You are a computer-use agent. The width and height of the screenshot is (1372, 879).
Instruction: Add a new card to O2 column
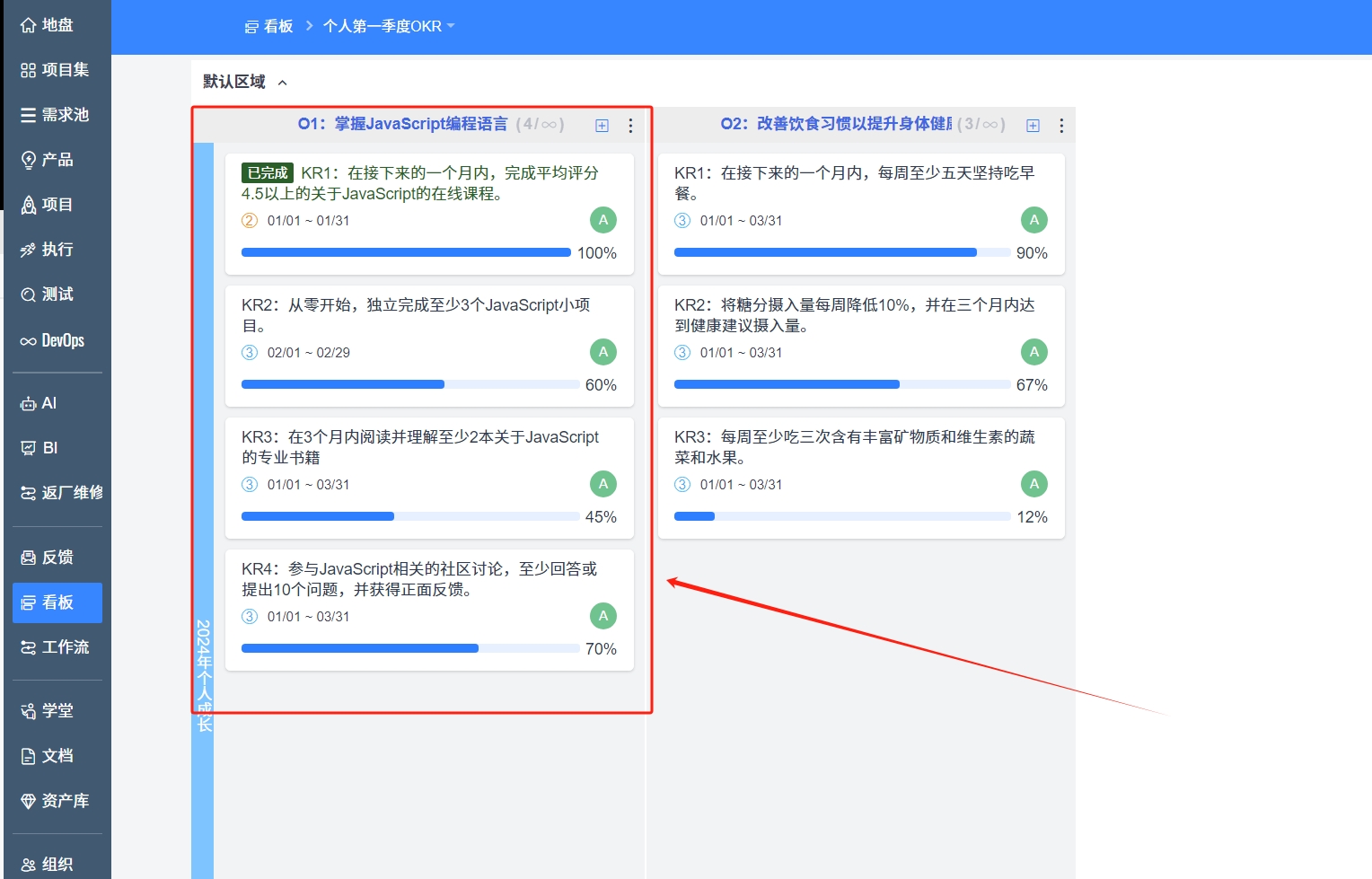pos(1033,126)
